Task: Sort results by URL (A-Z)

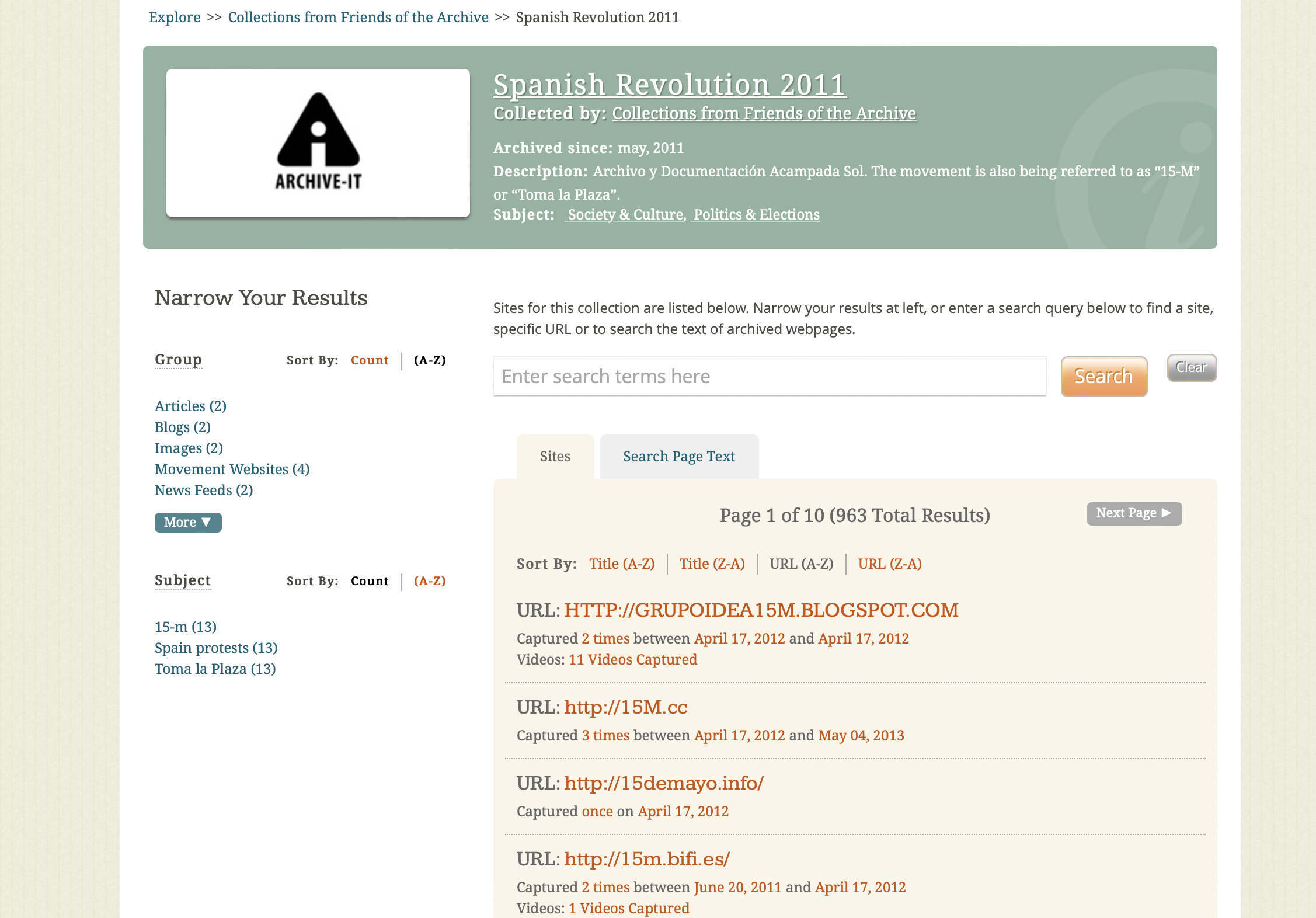Action: pos(801,564)
